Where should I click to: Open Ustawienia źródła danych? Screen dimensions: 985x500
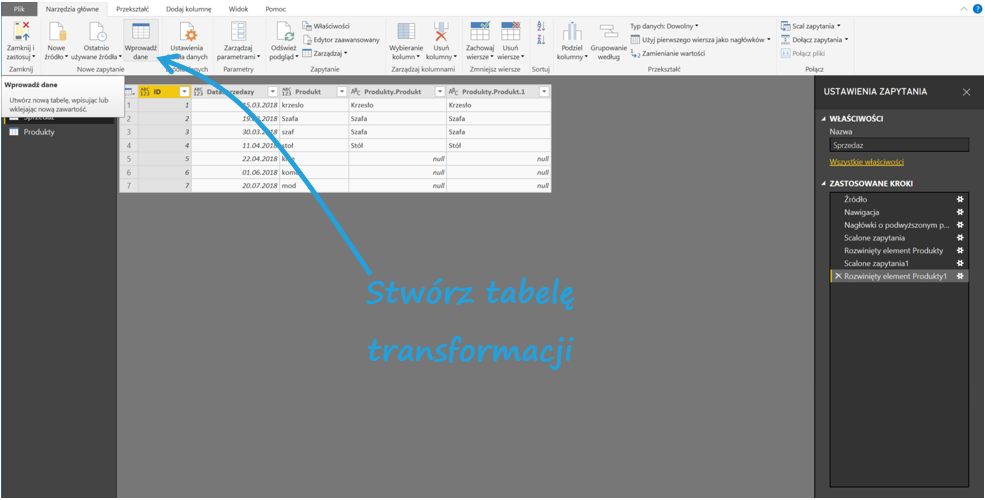pos(187,32)
